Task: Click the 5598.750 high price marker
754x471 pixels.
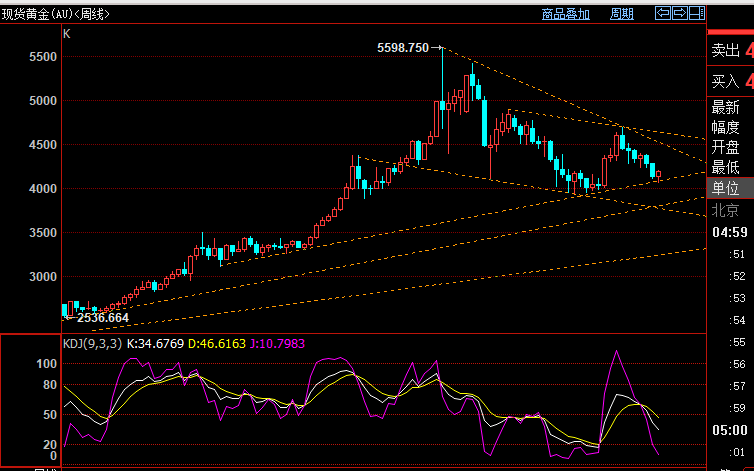Action: coord(402,48)
